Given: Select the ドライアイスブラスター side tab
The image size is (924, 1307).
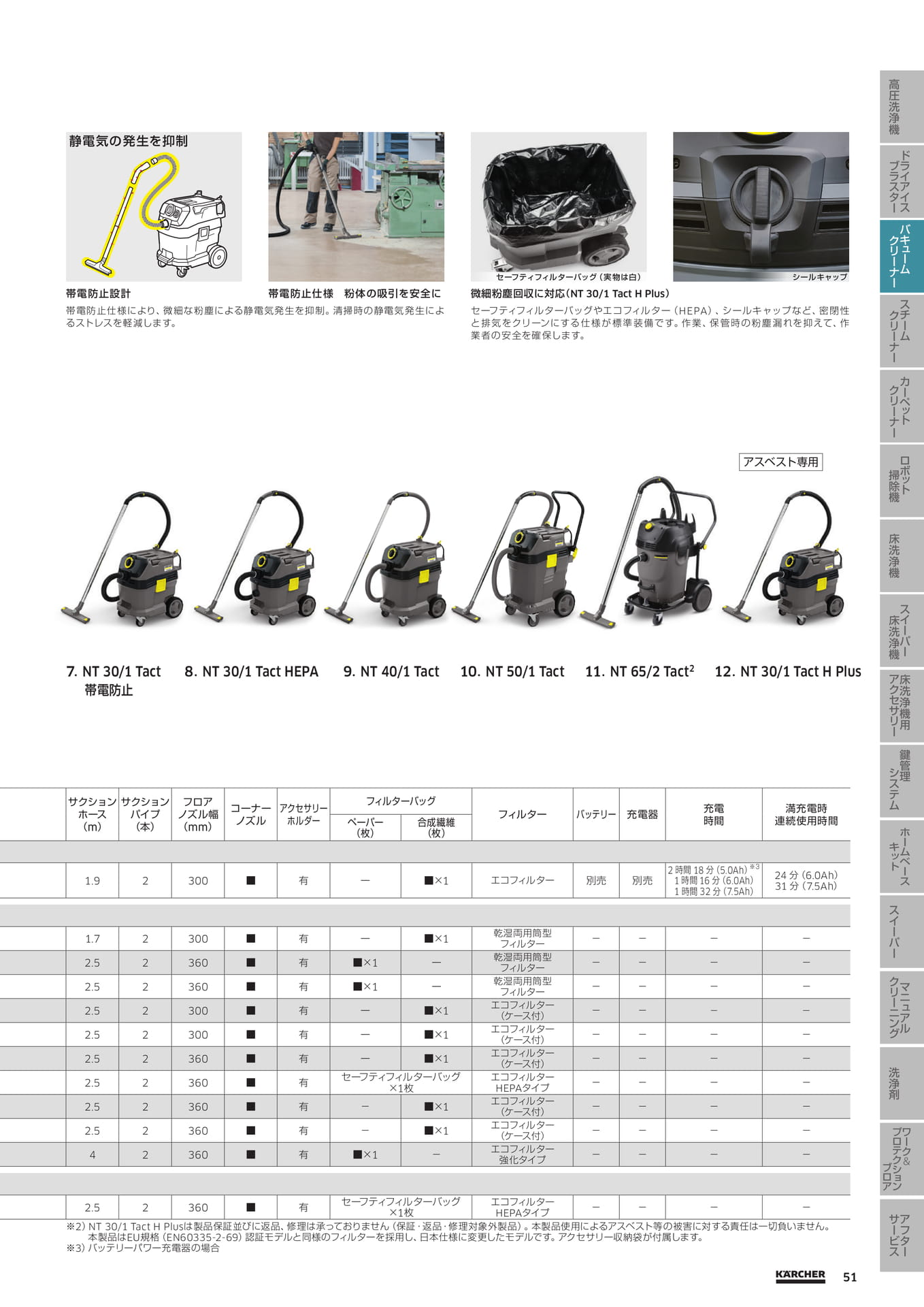Looking at the screenshot, I should pyautogui.click(x=902, y=181).
